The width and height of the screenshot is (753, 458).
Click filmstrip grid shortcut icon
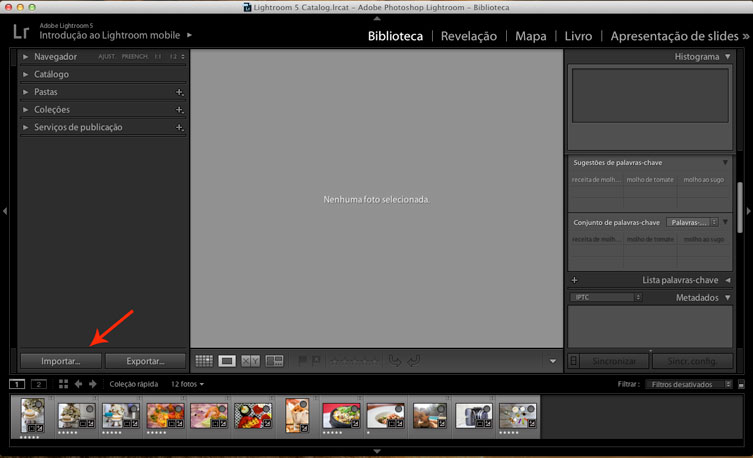click(x=63, y=384)
